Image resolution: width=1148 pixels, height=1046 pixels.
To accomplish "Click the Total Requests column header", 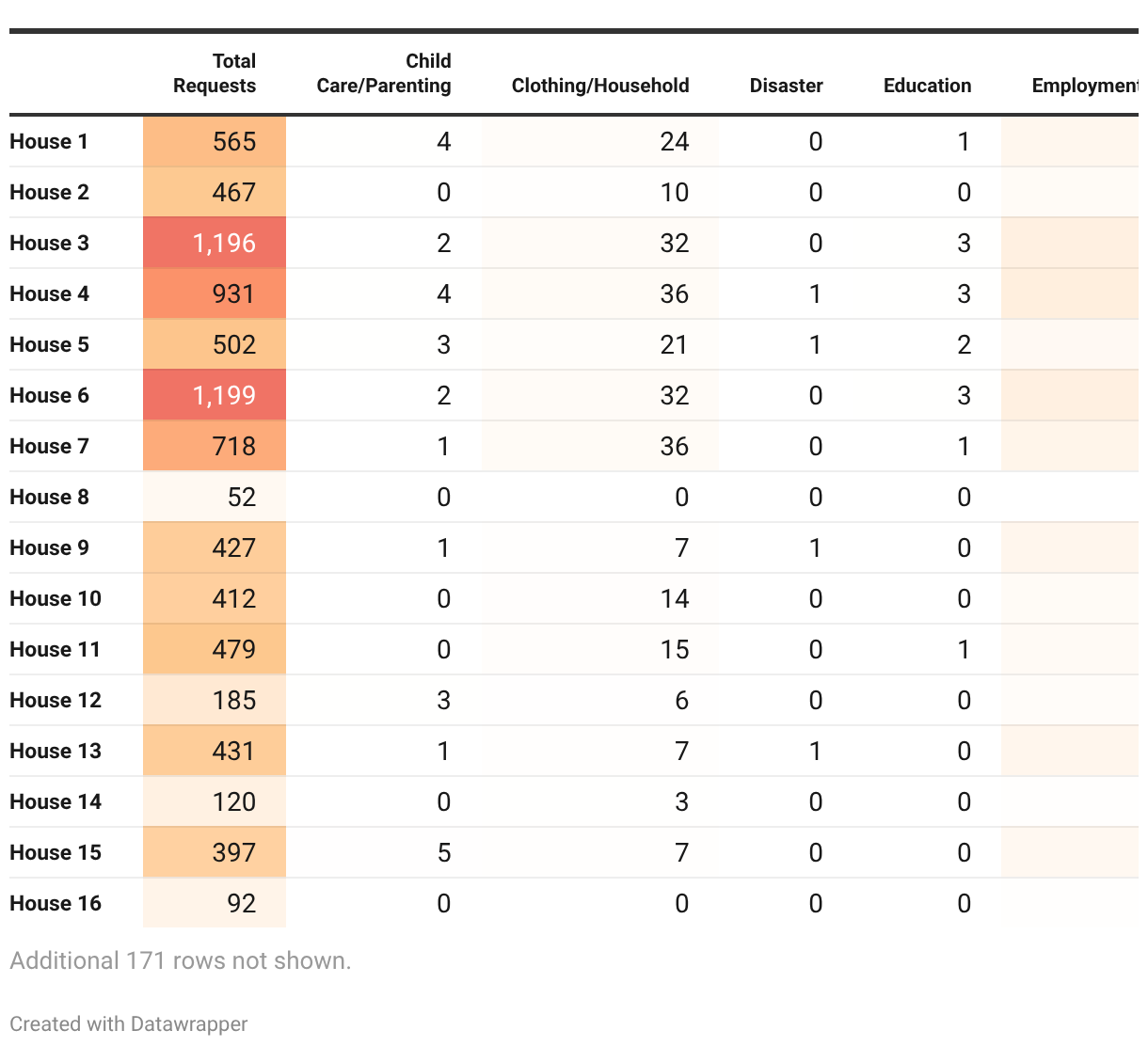I will pyautogui.click(x=215, y=73).
